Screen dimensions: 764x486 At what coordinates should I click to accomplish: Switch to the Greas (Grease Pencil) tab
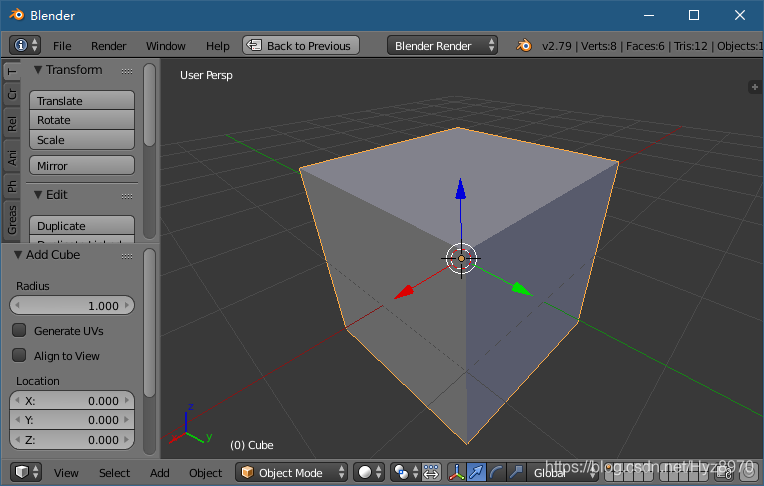11,220
